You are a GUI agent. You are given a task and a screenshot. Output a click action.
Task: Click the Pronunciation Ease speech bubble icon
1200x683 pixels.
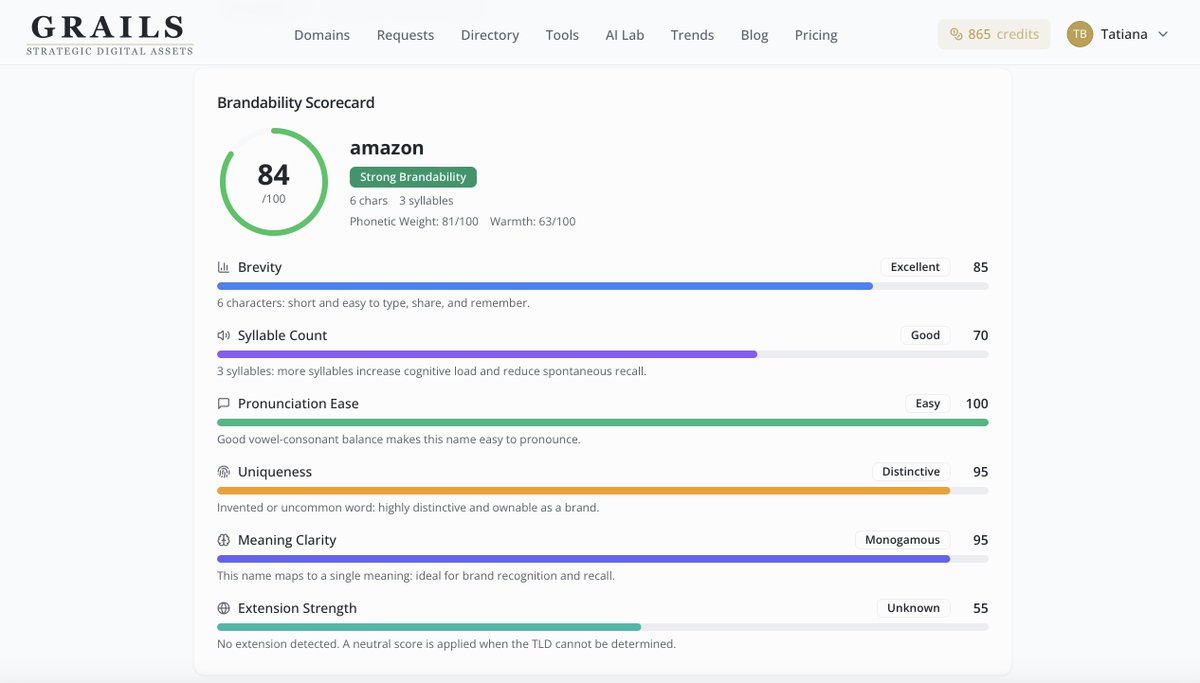tap(224, 404)
